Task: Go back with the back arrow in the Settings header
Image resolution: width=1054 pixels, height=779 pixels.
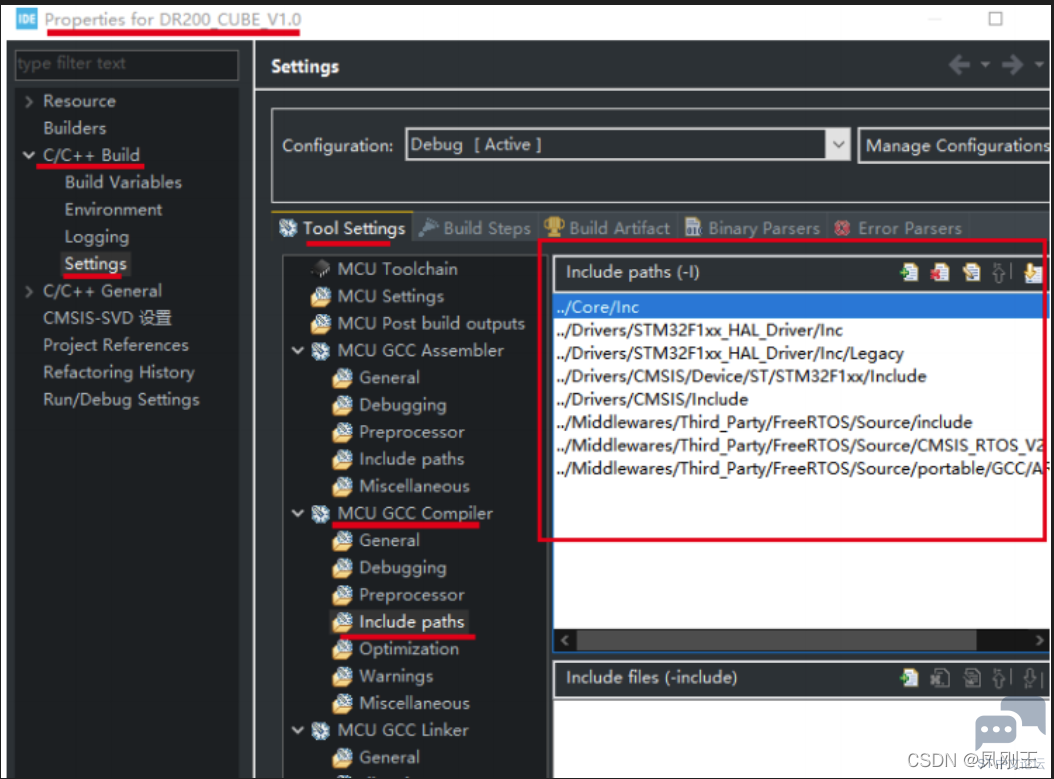Action: point(959,65)
